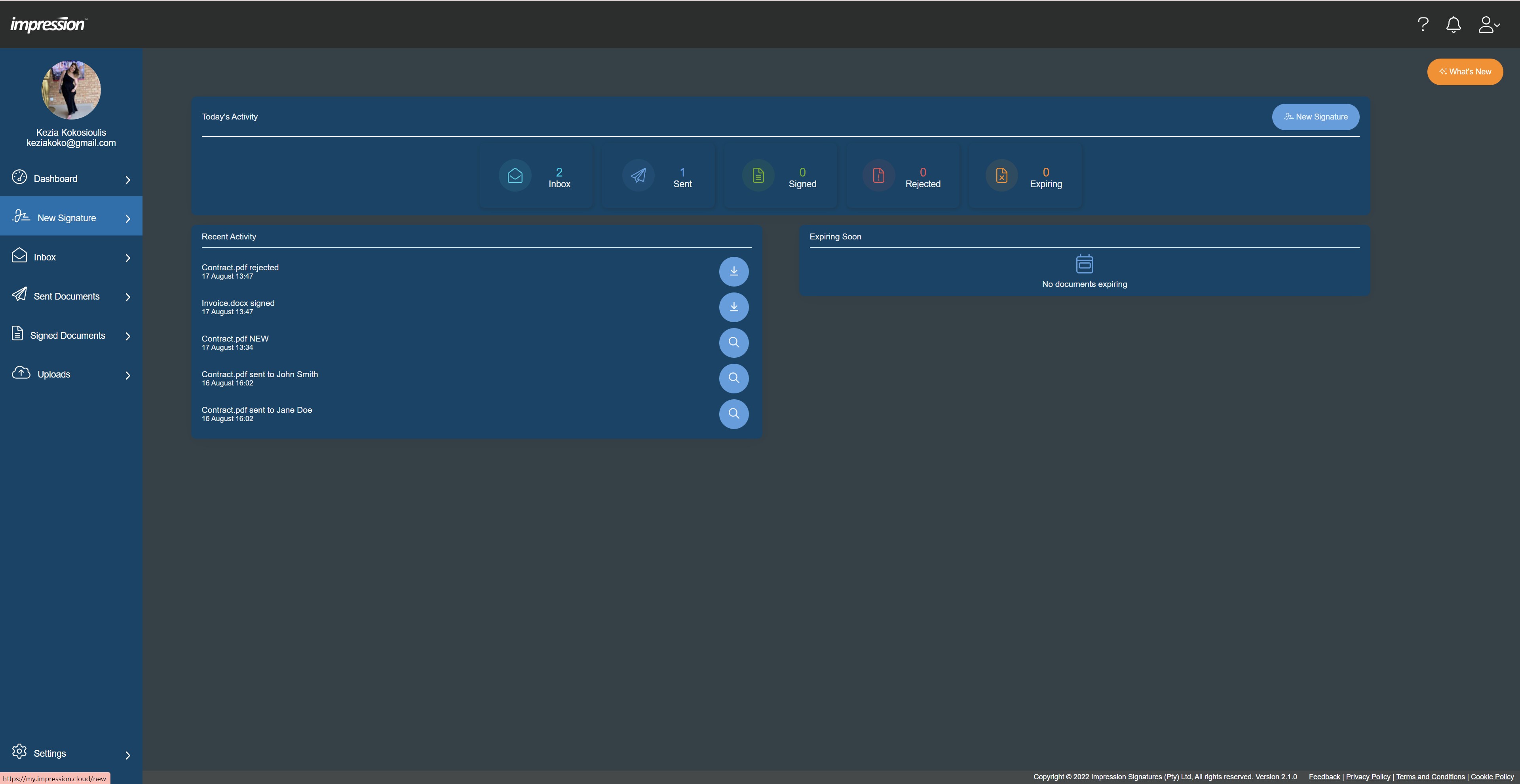Open Signed Documents in sidebar
This screenshot has height=784, width=1520.
pos(67,336)
